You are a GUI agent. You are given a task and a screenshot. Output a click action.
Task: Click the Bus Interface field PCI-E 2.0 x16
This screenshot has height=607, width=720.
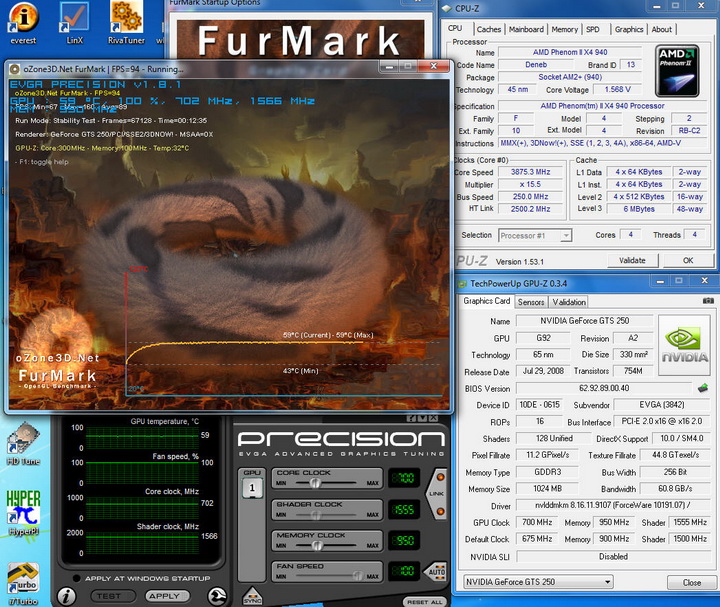click(x=662, y=422)
